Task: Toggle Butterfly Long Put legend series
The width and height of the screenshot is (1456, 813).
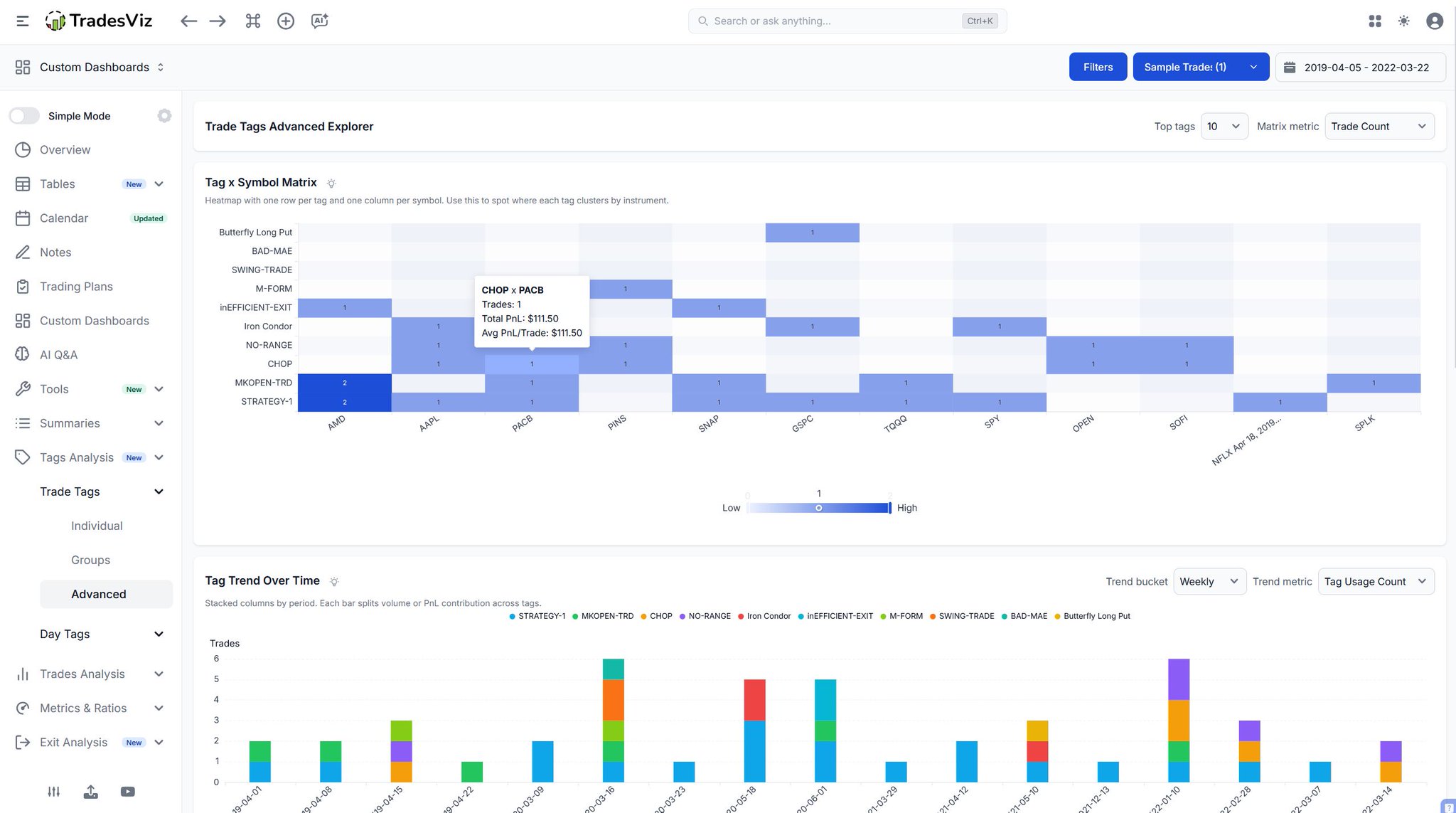Action: pos(1093,616)
